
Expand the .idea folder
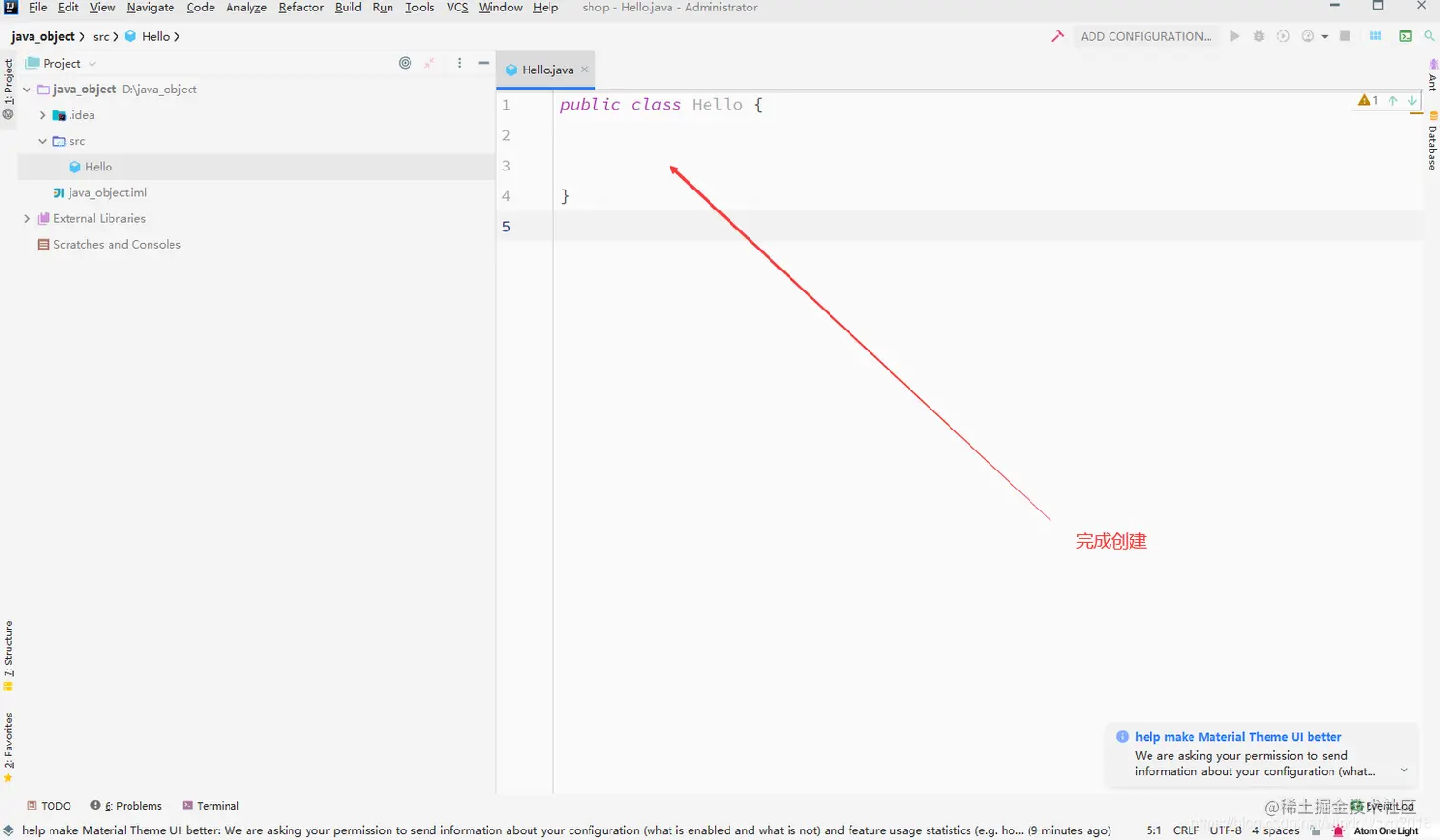tap(42, 115)
